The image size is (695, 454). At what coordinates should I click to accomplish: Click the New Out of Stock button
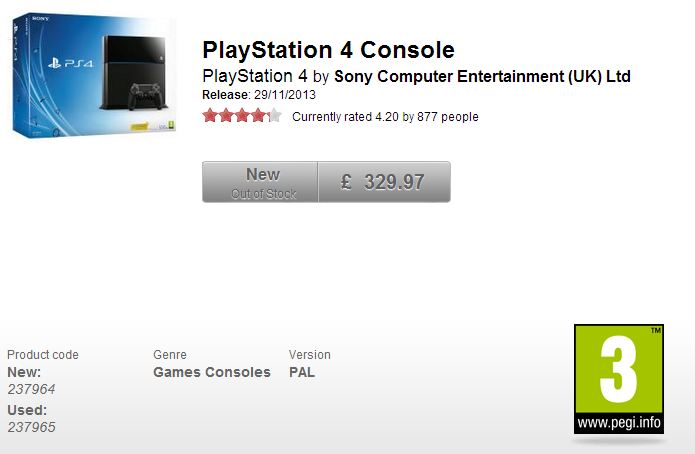[x=261, y=182]
